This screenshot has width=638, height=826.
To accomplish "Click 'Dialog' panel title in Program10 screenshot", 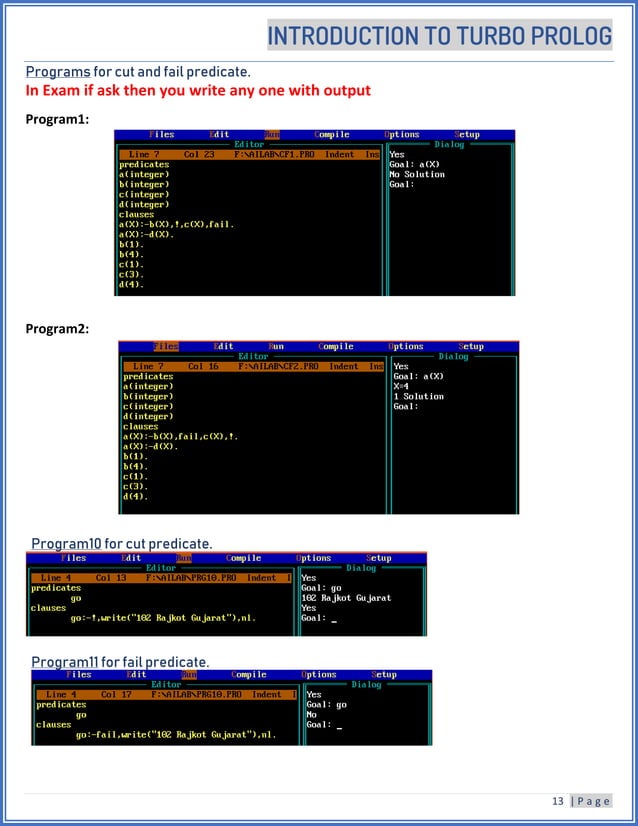I will [x=361, y=568].
